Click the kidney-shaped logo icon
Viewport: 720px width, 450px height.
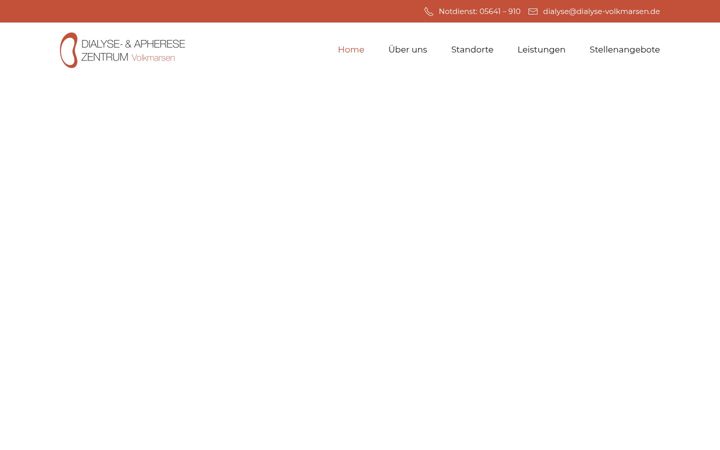coord(69,50)
